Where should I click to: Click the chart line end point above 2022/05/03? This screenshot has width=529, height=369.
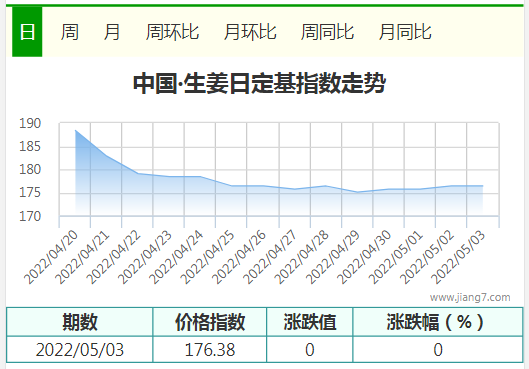(x=482, y=186)
